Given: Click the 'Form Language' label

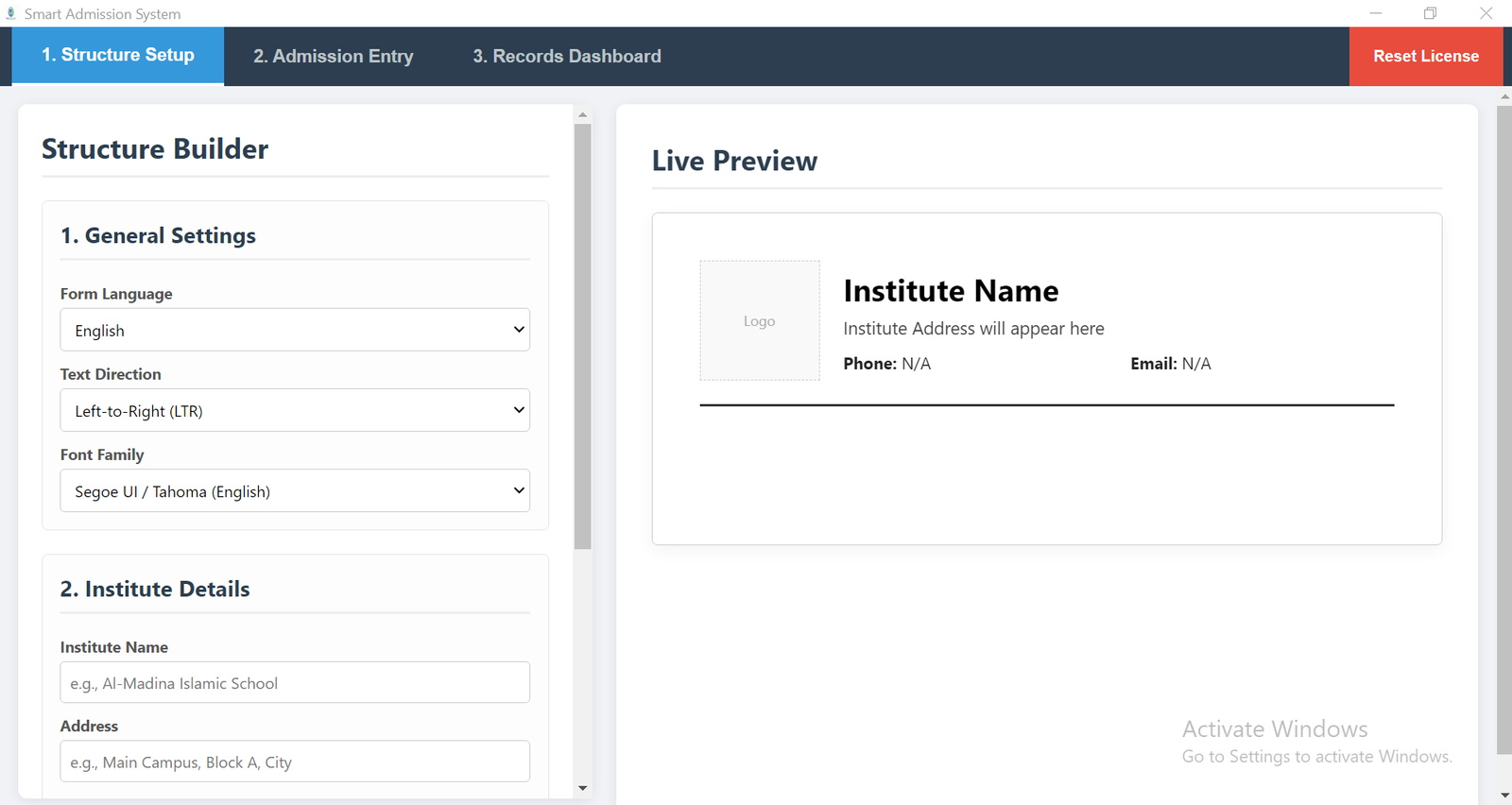Looking at the screenshot, I should coord(116,294).
